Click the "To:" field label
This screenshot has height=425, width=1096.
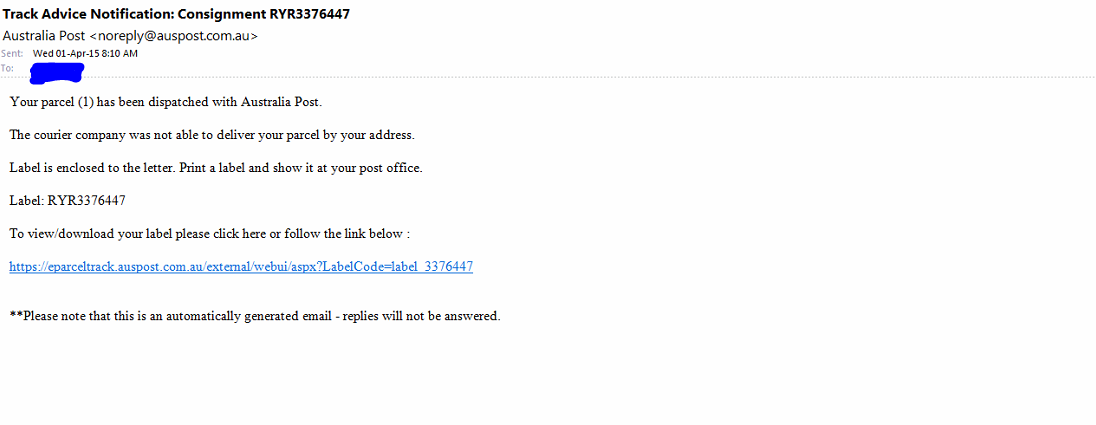pyautogui.click(x=8, y=68)
